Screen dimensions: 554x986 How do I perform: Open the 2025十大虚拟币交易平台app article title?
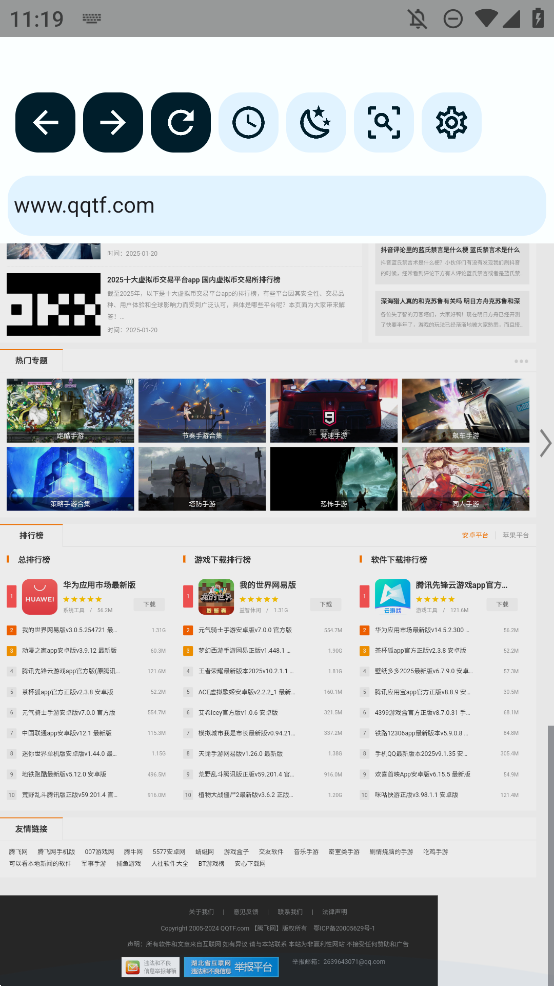pyautogui.click(x=194, y=279)
